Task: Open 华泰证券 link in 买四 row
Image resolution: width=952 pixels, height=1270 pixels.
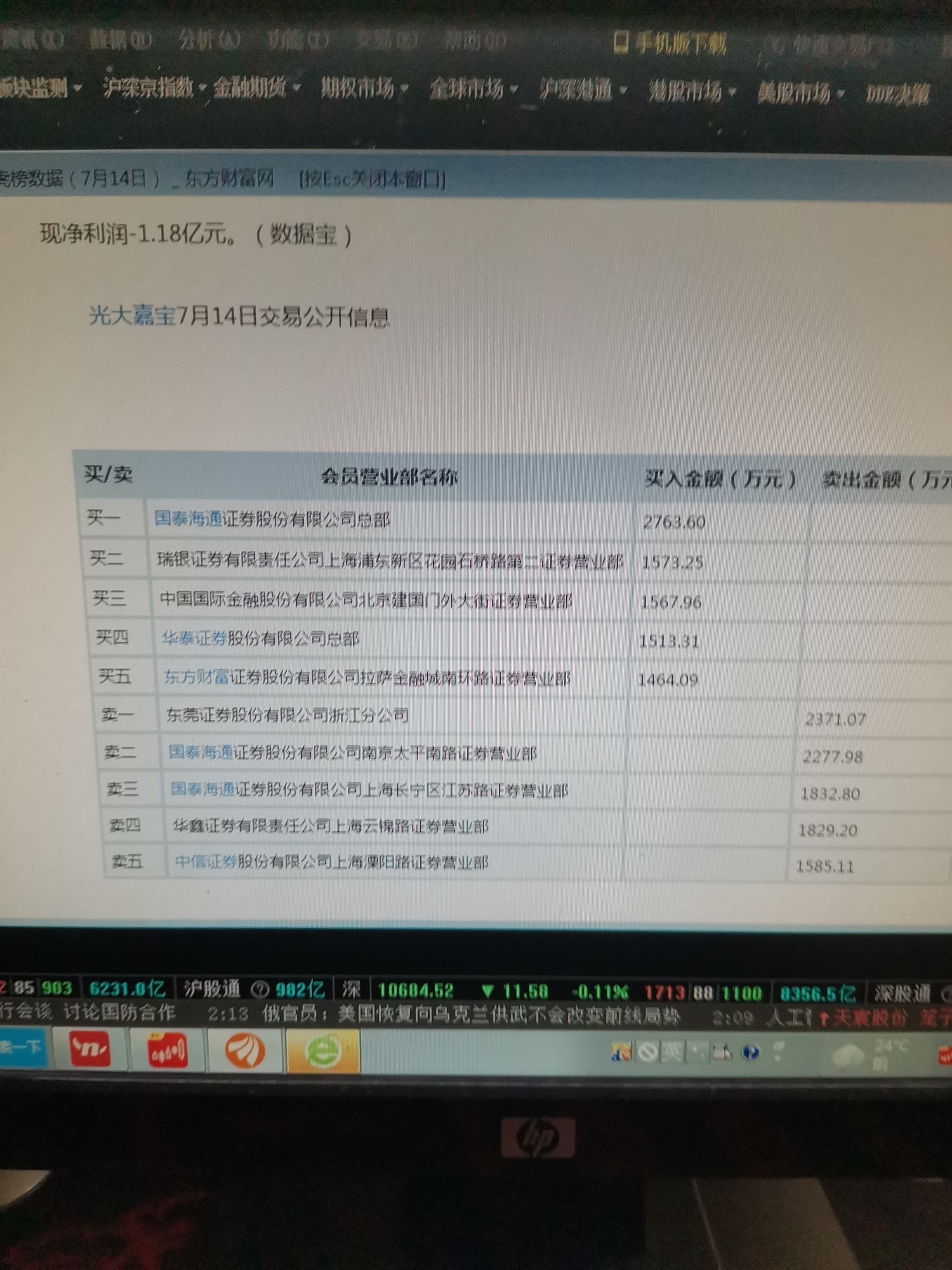Action: click(194, 638)
